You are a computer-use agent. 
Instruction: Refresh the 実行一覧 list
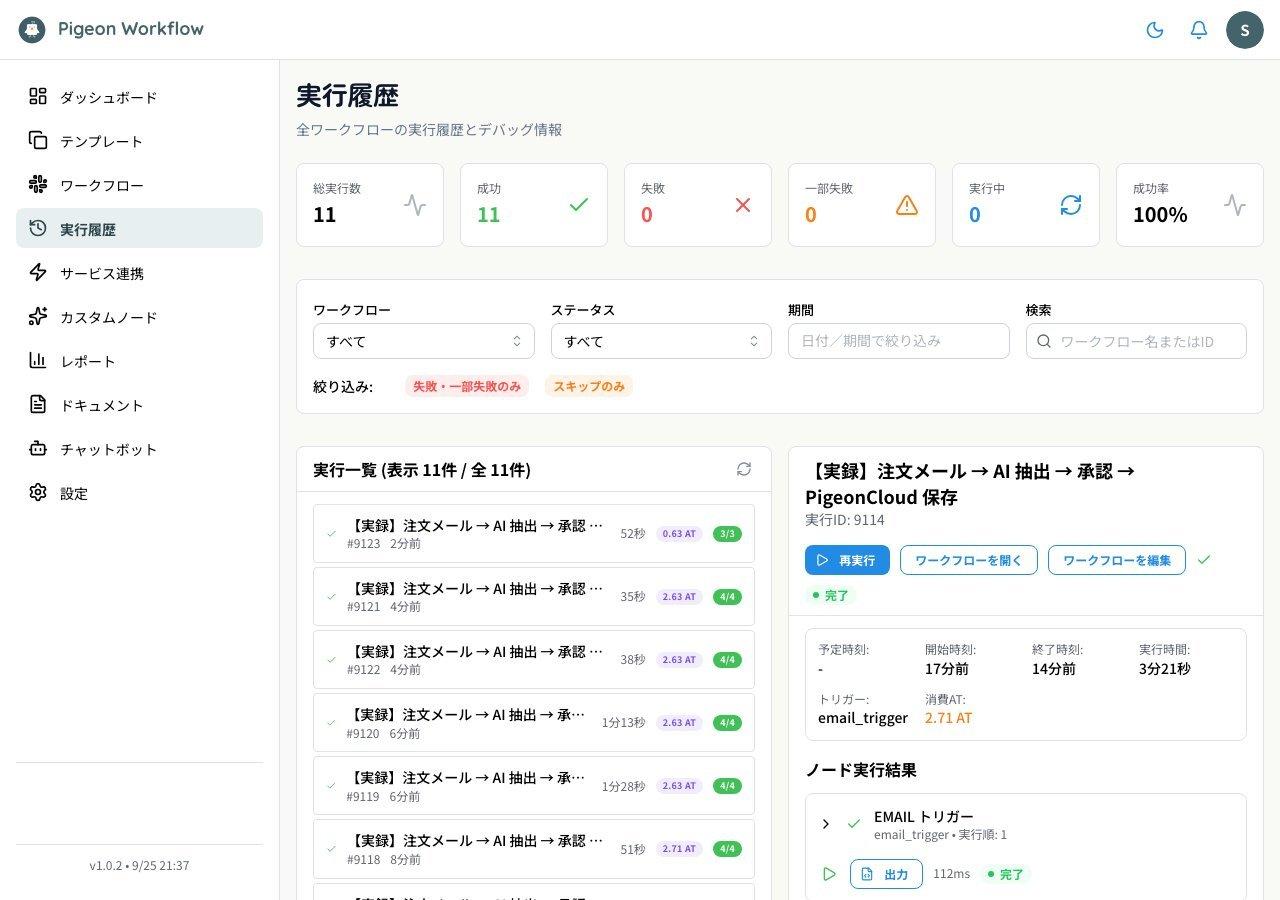click(x=744, y=469)
